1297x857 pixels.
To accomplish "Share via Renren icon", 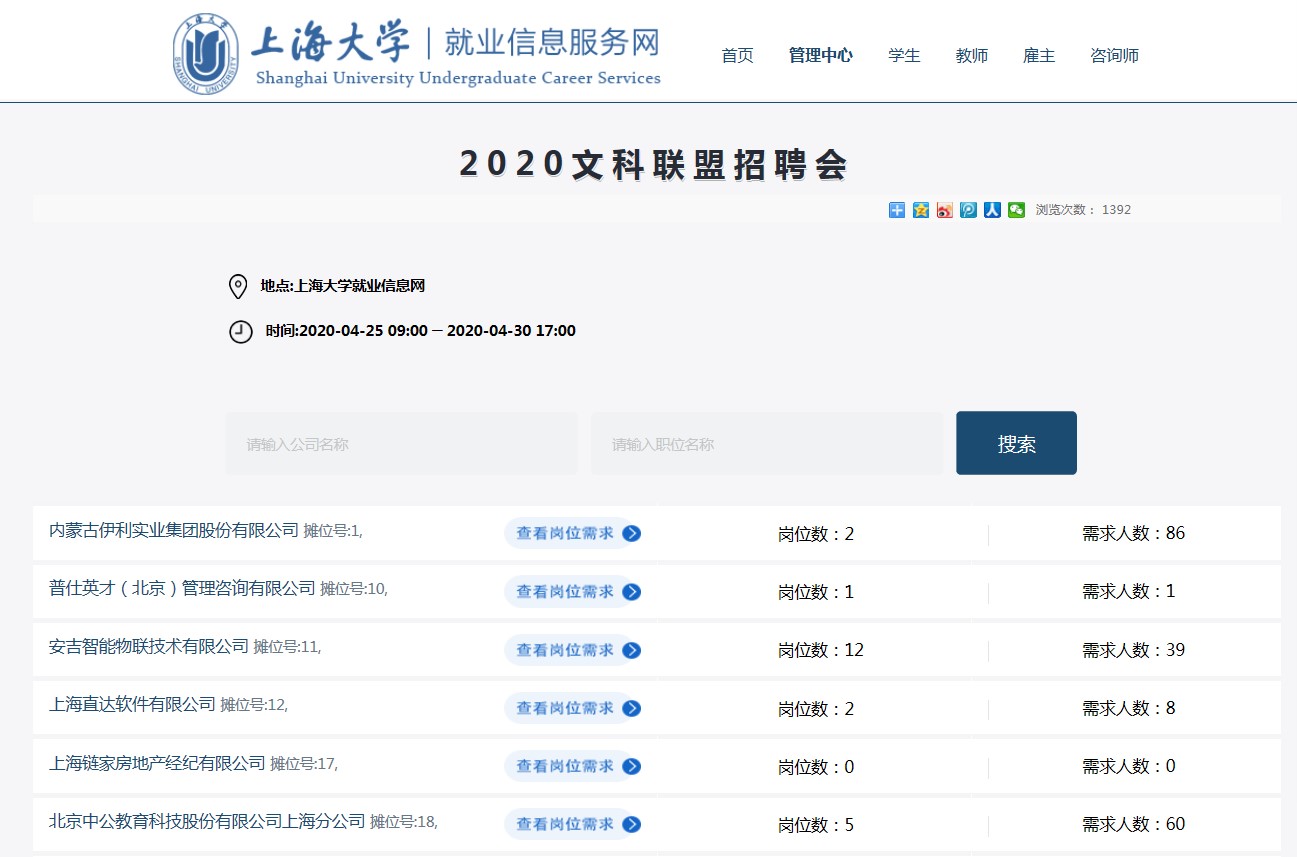I will 992,210.
